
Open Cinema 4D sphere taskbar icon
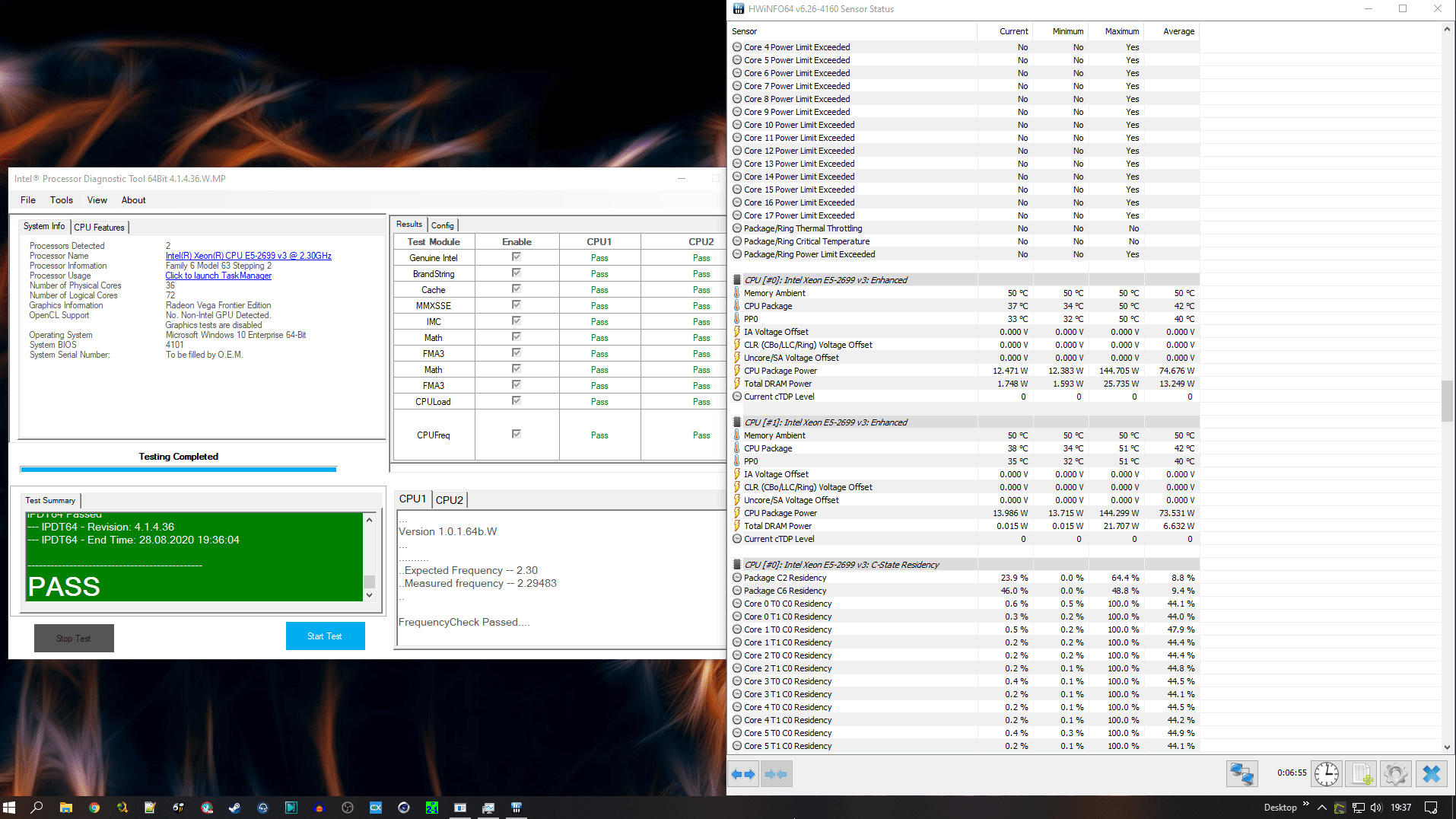[x=404, y=808]
